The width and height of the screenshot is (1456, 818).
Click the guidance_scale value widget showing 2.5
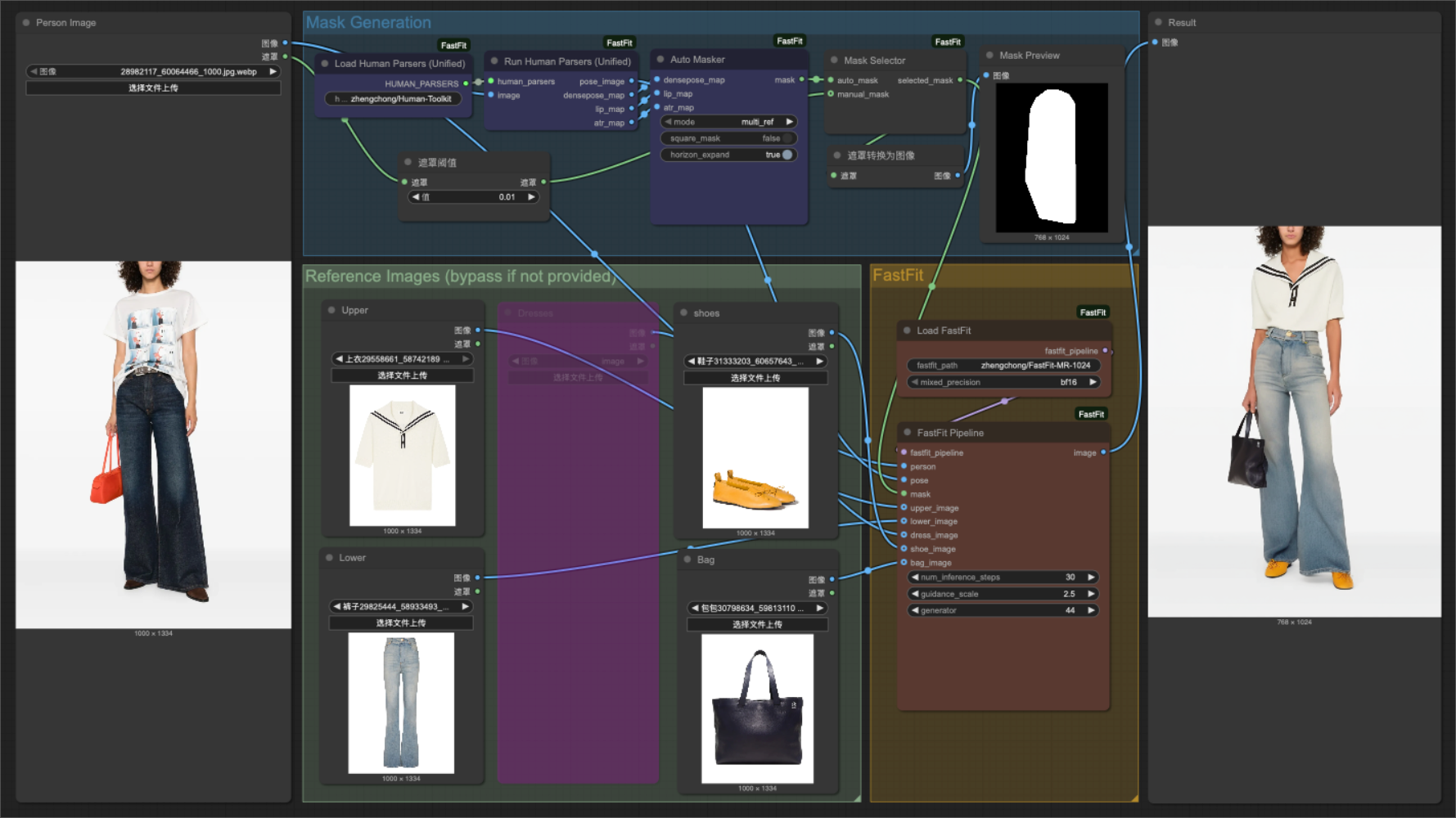pos(1003,594)
